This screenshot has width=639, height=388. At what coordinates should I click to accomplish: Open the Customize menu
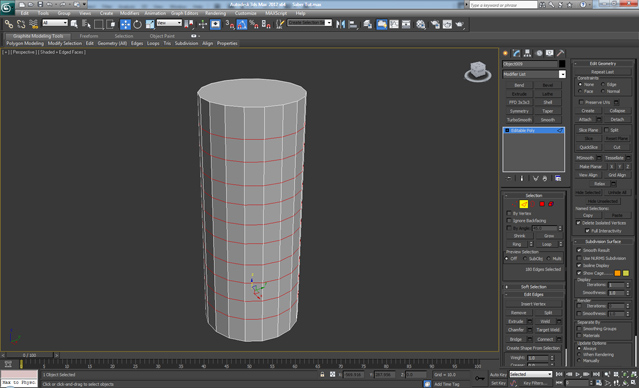[x=246, y=13]
